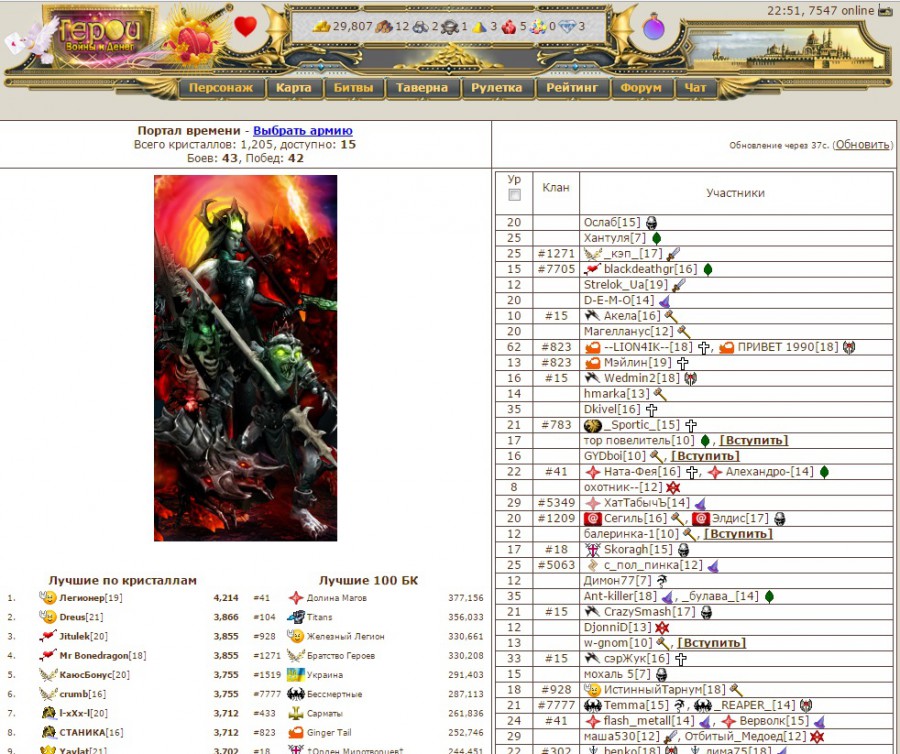Click the online players icon in header
900x754 pixels.
pyautogui.click(x=885, y=11)
